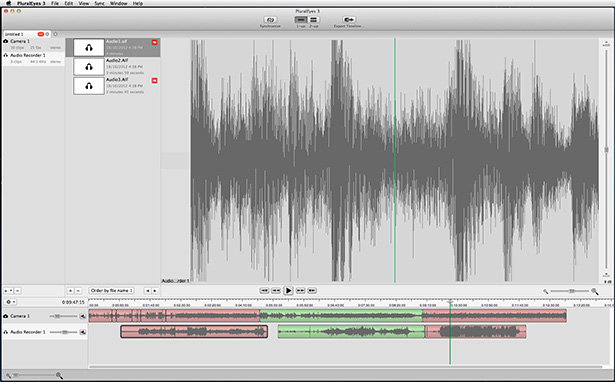
Task: Click the waveform zoom in magnifier icon
Action: tap(595, 291)
